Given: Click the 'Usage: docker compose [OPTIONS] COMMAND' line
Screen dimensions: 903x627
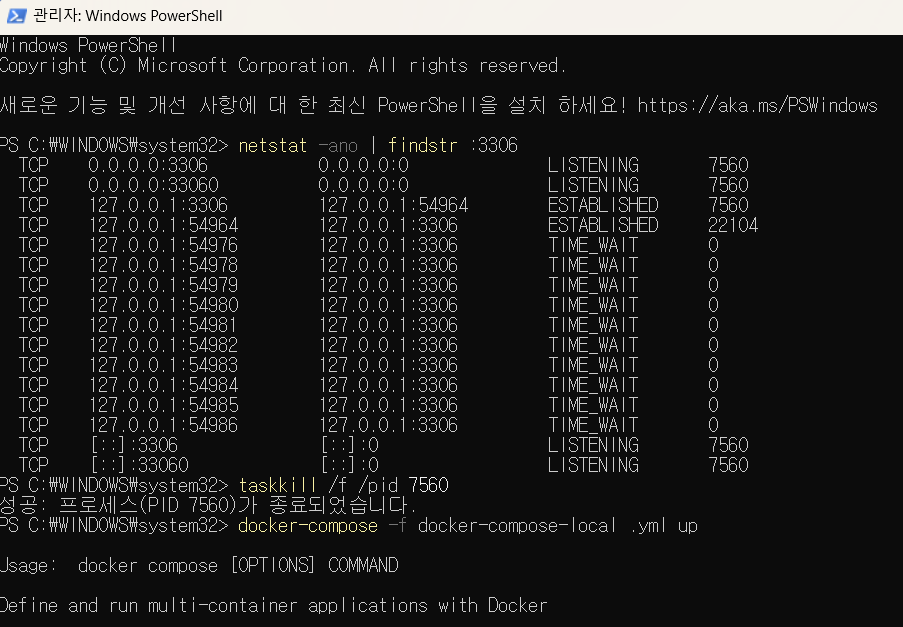Looking at the screenshot, I should [x=199, y=565].
